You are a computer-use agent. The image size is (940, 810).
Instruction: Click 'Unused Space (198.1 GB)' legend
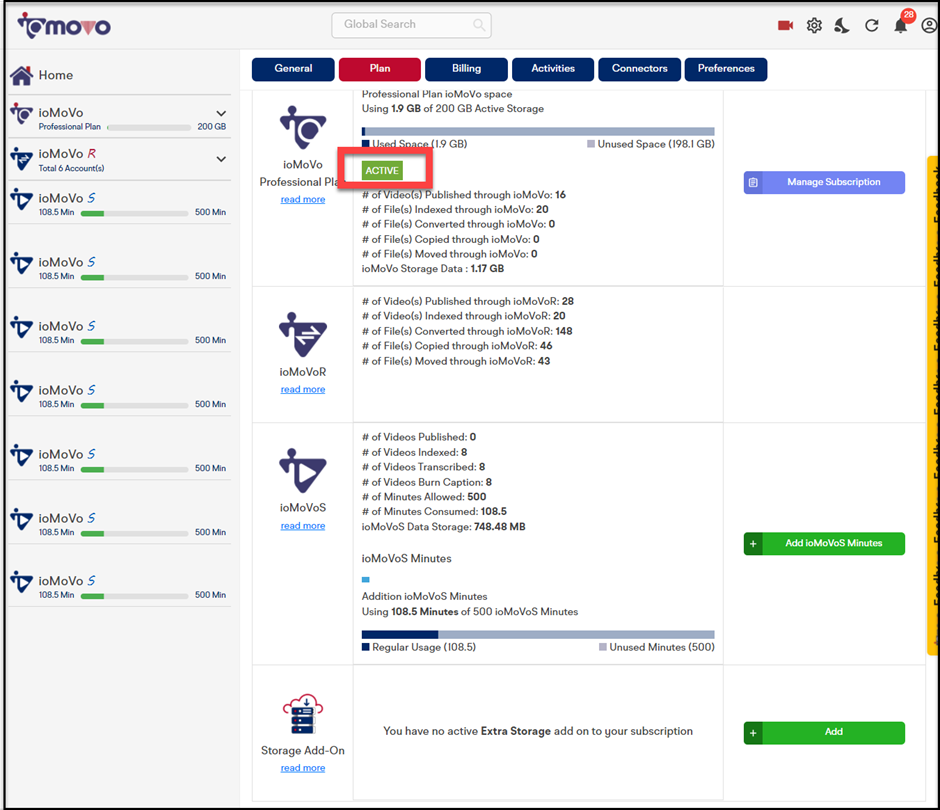[x=651, y=144]
